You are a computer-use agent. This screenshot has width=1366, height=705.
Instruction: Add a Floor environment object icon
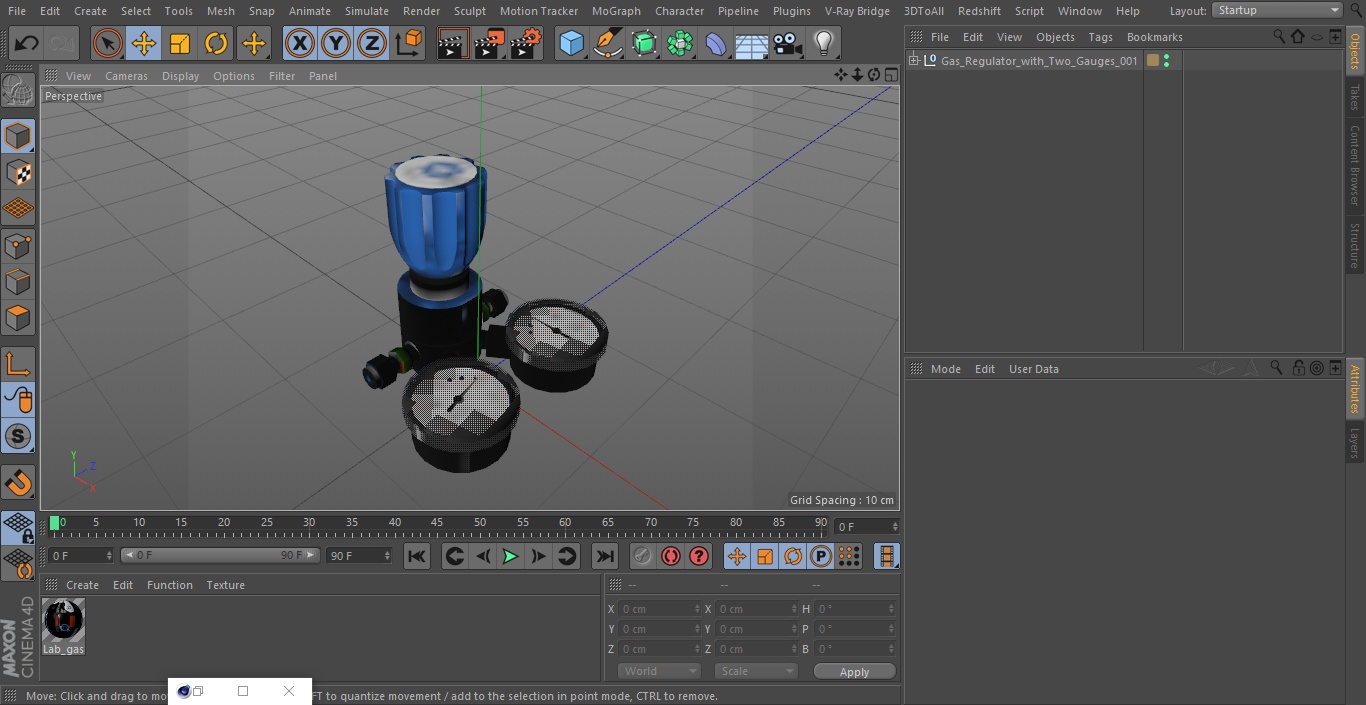coord(751,43)
